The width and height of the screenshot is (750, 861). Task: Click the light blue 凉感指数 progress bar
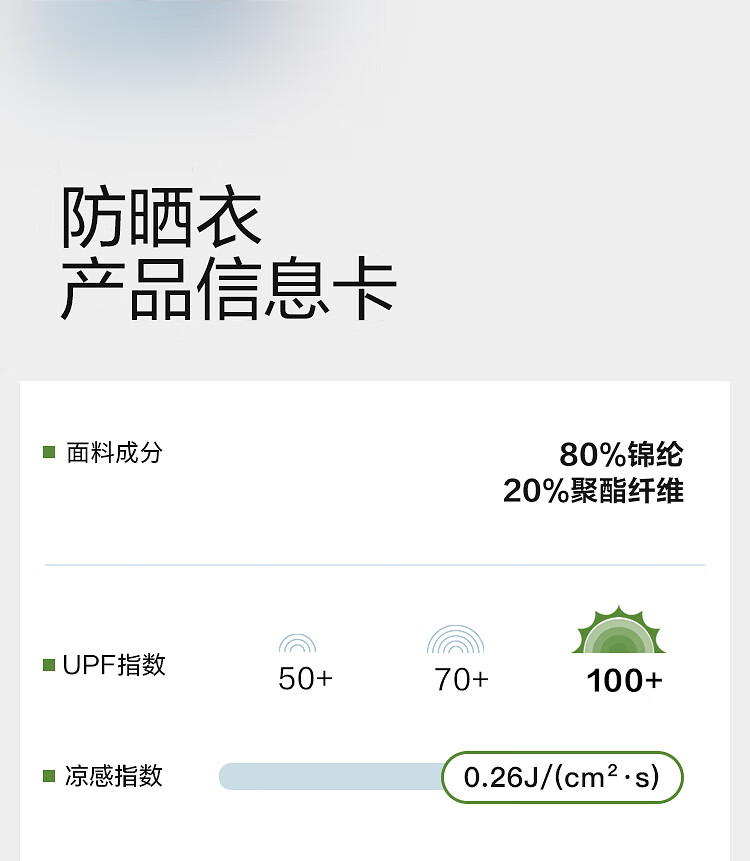[x=330, y=777]
